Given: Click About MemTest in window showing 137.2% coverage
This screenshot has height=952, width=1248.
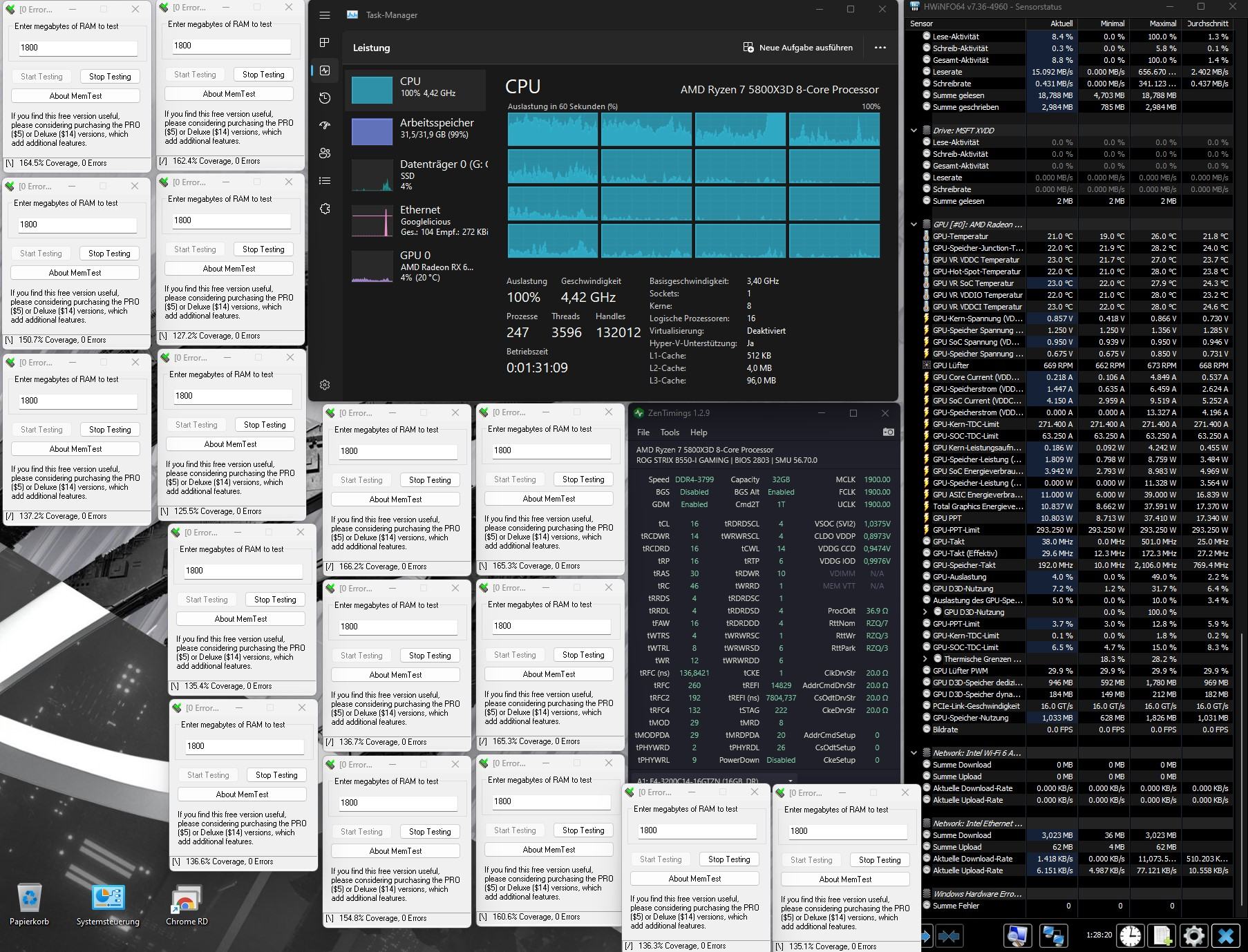Looking at the screenshot, I should pos(75,449).
